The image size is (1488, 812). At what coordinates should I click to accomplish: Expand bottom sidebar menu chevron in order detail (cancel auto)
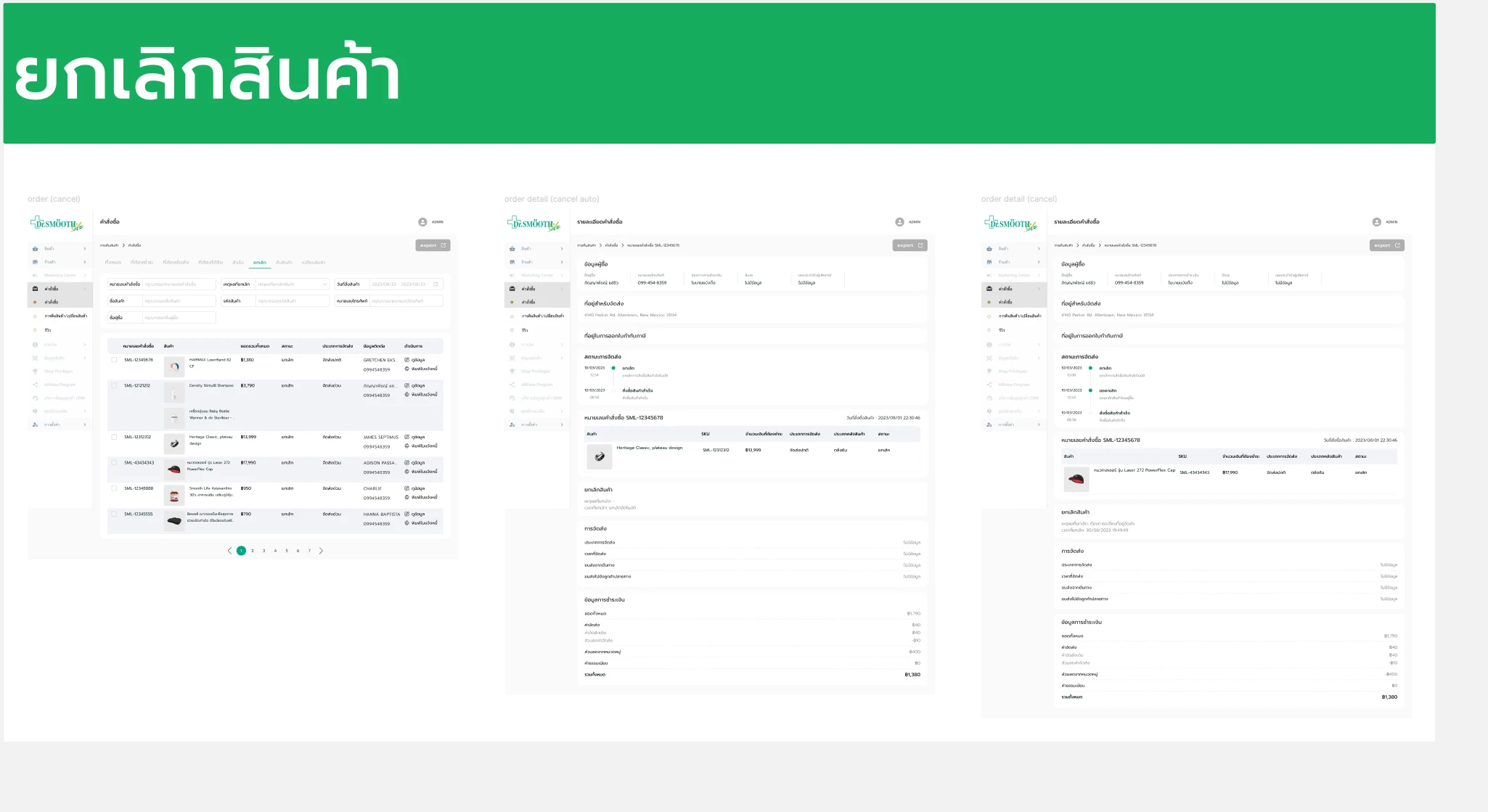tap(561, 425)
